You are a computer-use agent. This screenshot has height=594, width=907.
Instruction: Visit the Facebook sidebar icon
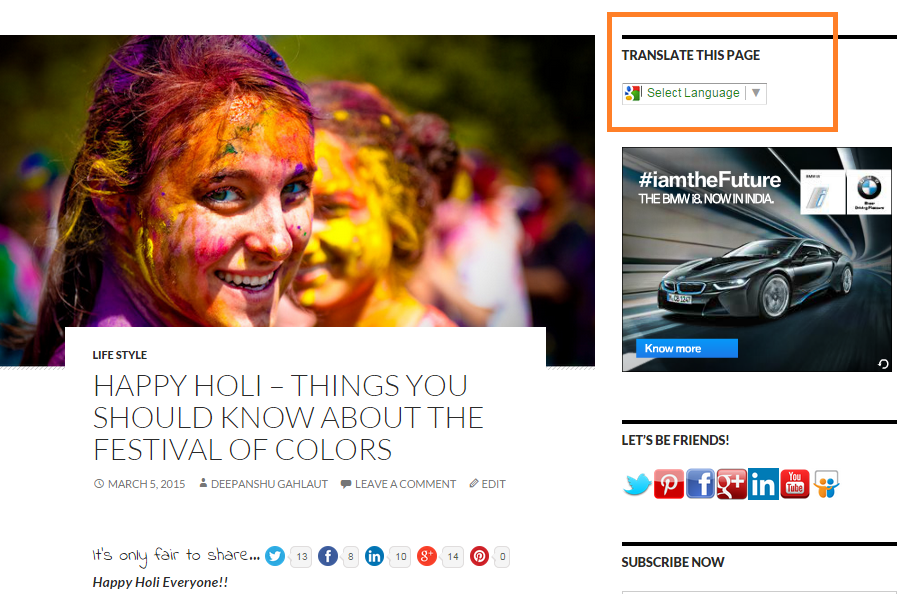(700, 484)
